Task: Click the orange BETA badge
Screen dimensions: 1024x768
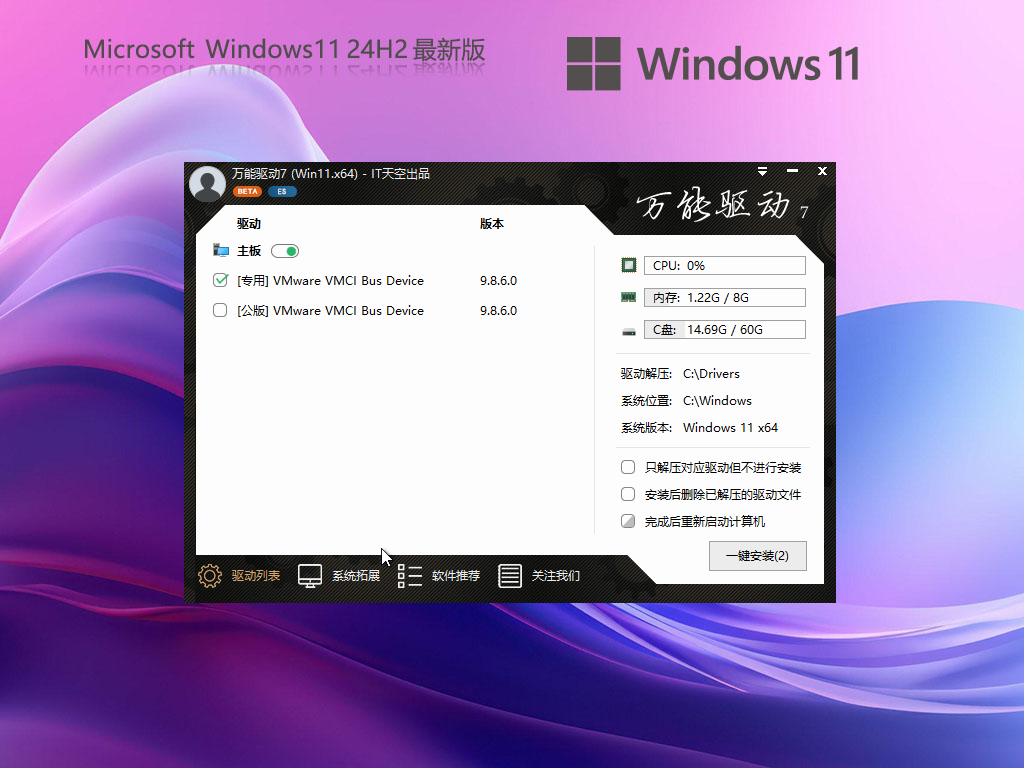Action: (247, 191)
